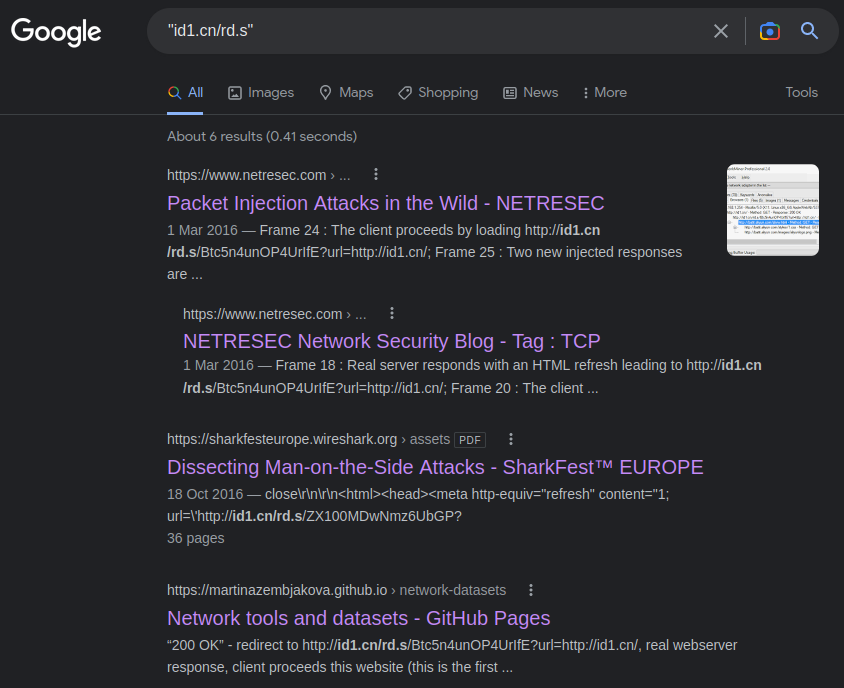The width and height of the screenshot is (844, 688).
Task: Click the Google logo
Action: pyautogui.click(x=56, y=31)
